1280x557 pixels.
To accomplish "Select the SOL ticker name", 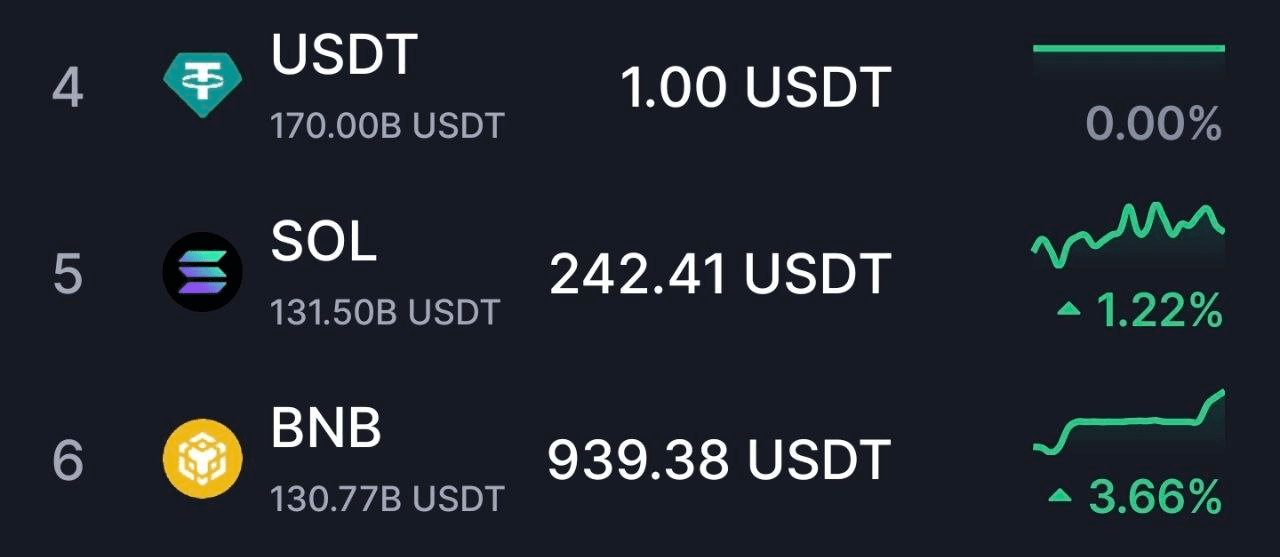I will point(324,241).
